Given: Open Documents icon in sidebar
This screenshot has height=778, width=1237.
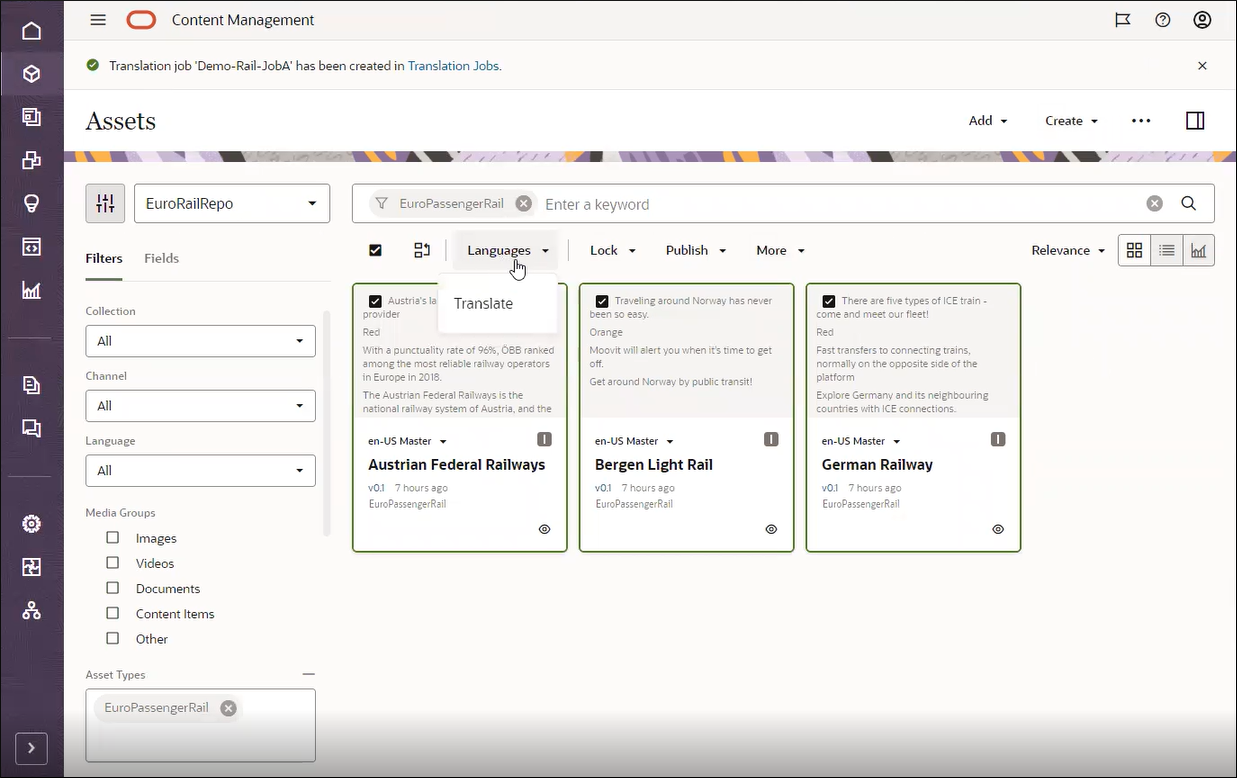Looking at the screenshot, I should [32, 385].
